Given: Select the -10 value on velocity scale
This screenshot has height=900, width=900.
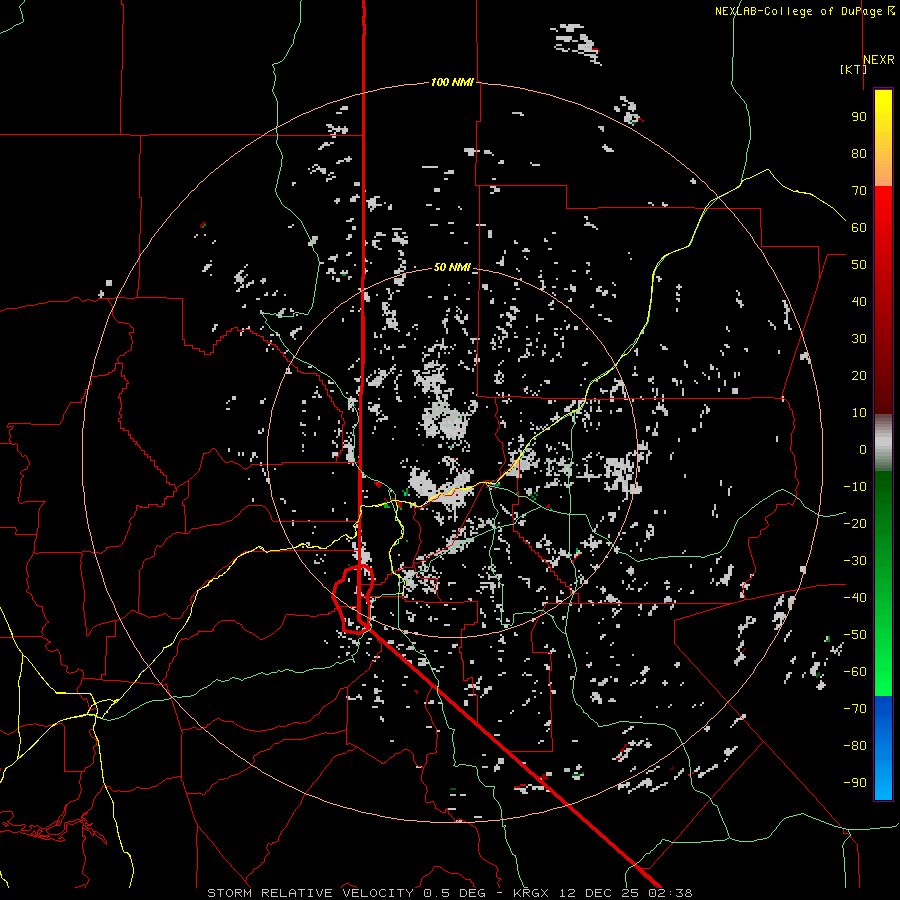Looking at the screenshot, I should point(855,487).
